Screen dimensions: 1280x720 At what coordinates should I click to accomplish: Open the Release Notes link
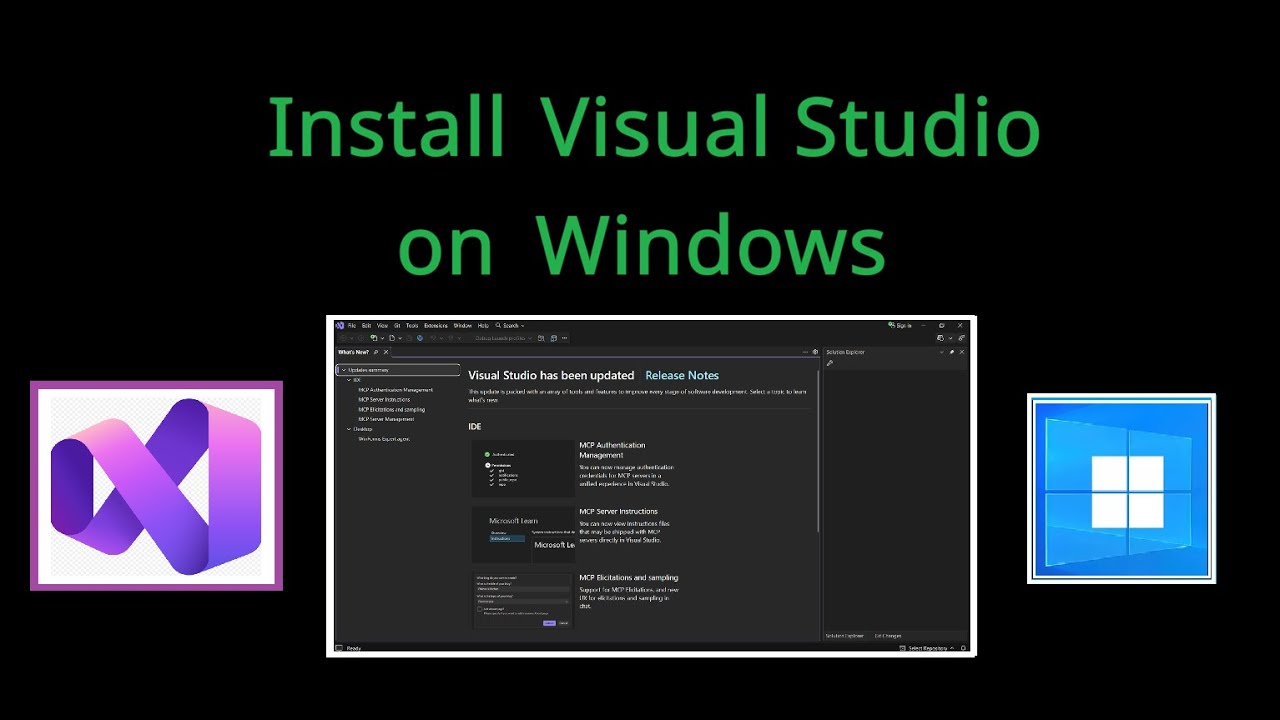coord(682,375)
